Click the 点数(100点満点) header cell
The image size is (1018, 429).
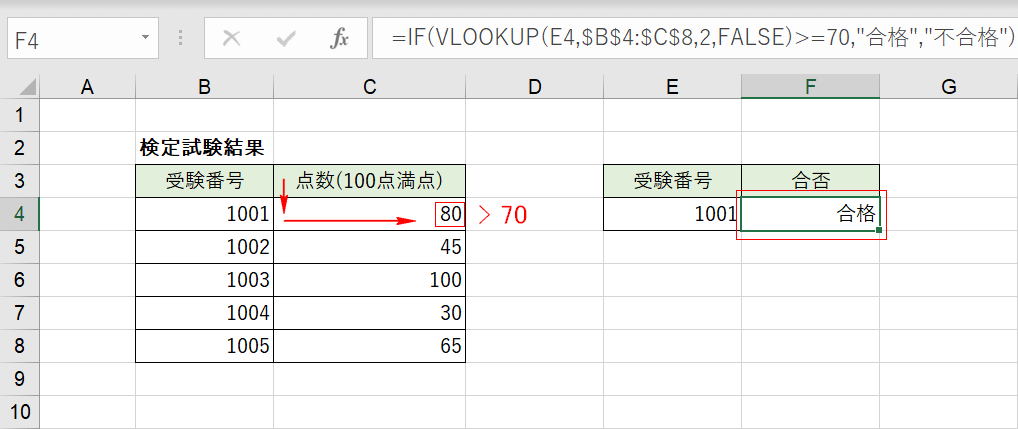(369, 182)
